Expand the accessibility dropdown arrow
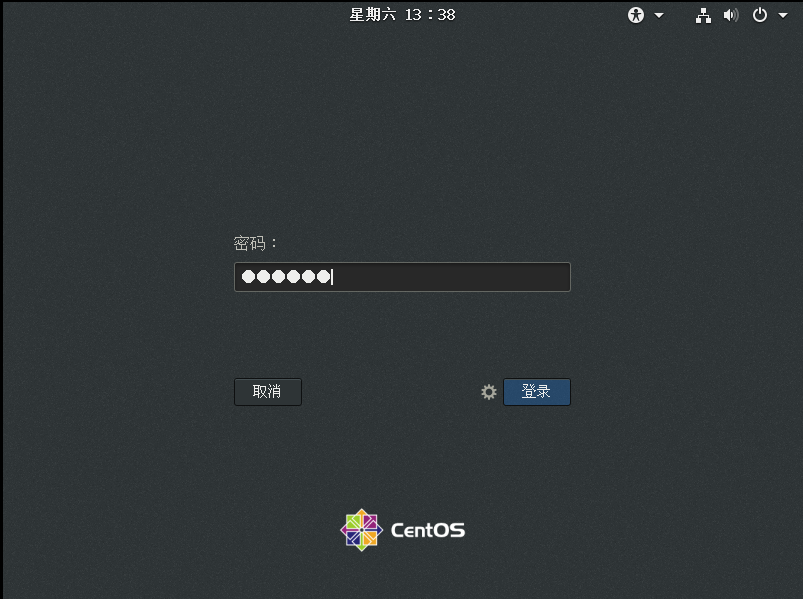Image resolution: width=803 pixels, height=599 pixels. pos(659,15)
